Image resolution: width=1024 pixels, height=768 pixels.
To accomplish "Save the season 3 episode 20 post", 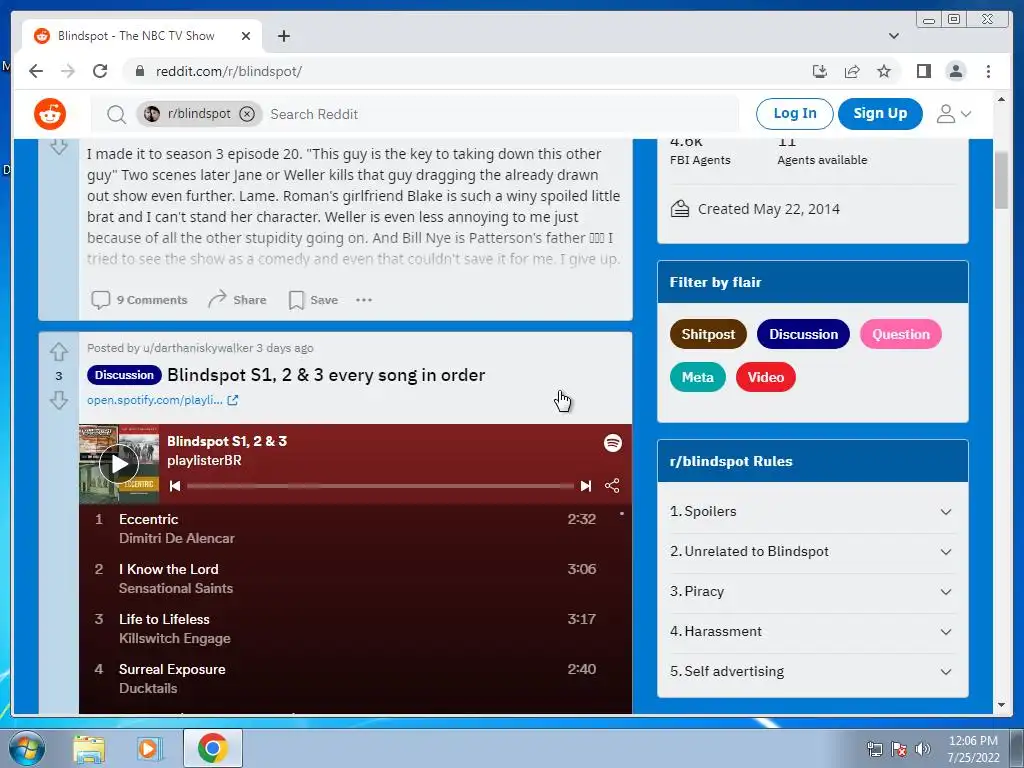I will (313, 300).
